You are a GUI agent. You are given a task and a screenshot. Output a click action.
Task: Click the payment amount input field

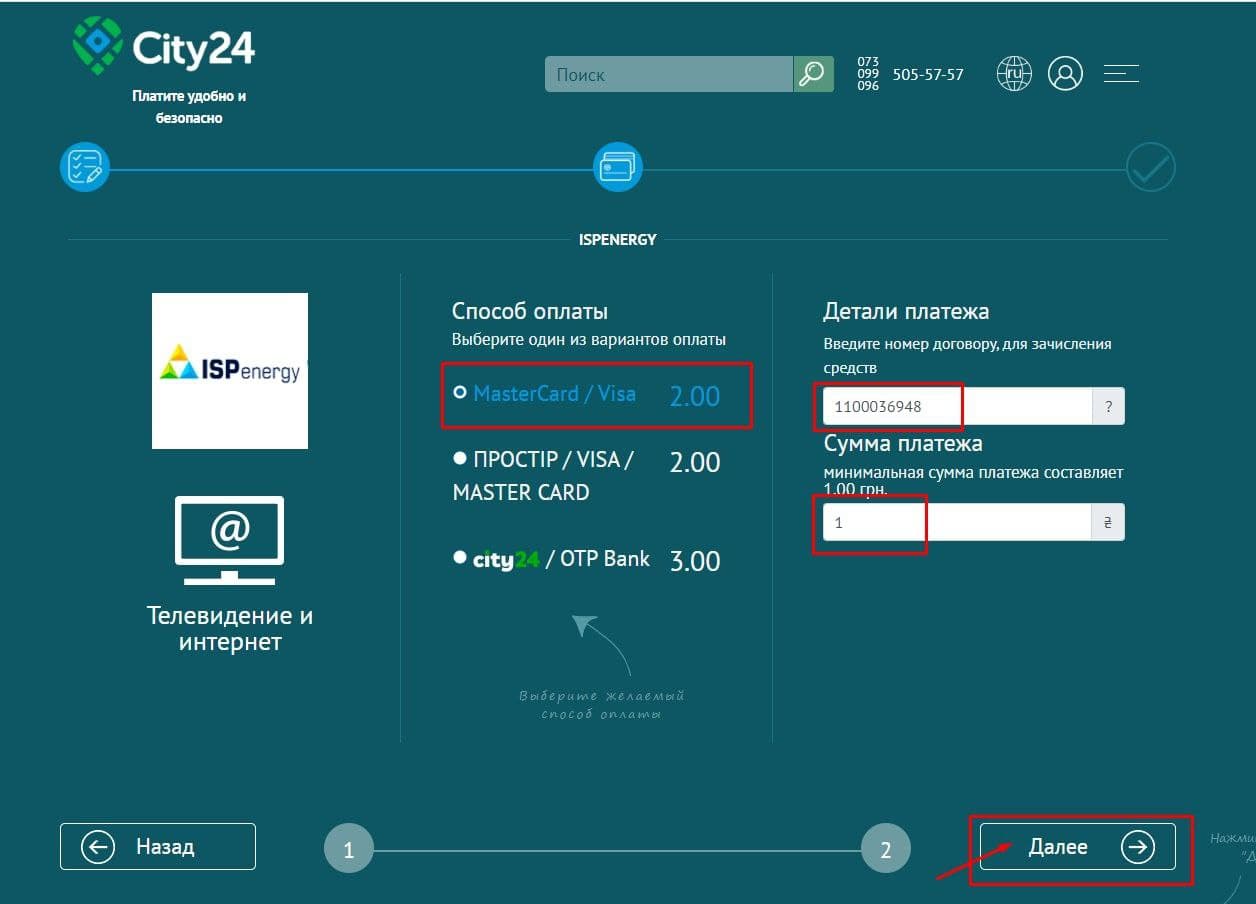(x=957, y=522)
